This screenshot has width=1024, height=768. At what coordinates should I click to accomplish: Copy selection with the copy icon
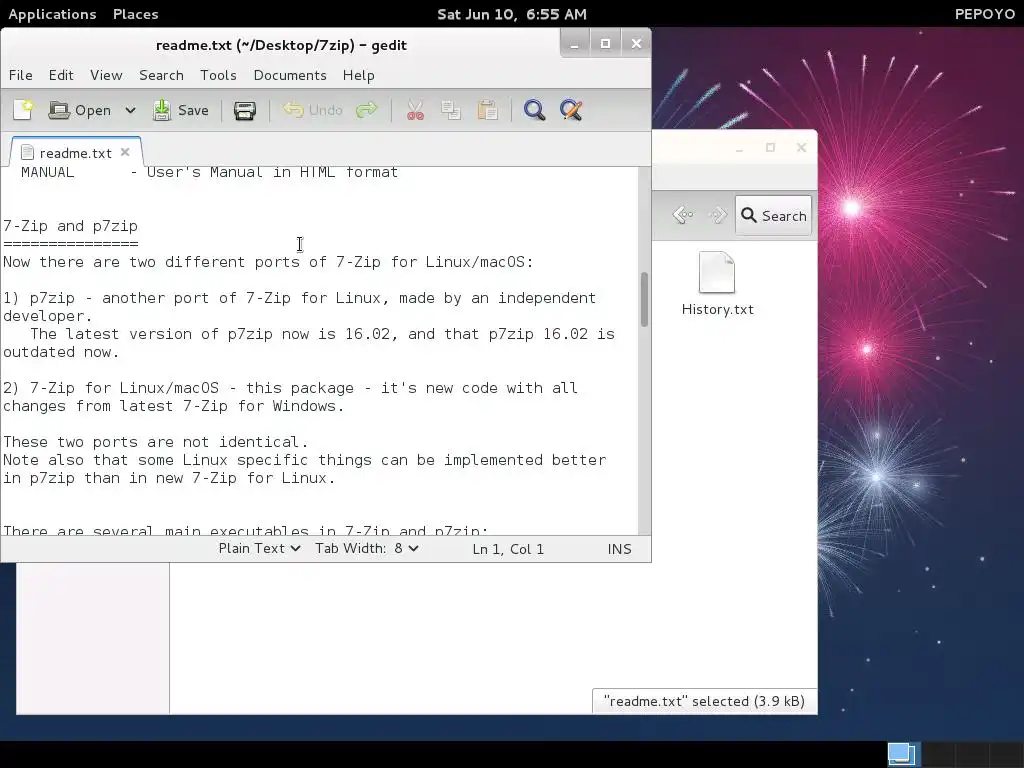coord(451,110)
